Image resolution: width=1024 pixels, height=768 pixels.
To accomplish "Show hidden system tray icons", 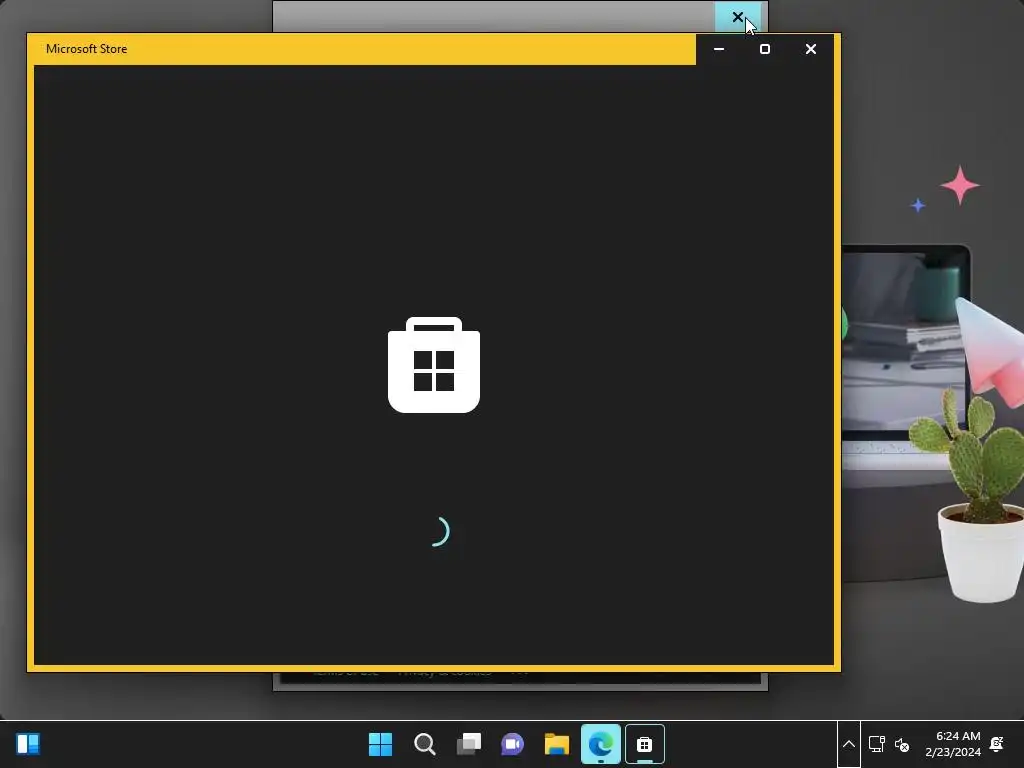I will click(848, 744).
